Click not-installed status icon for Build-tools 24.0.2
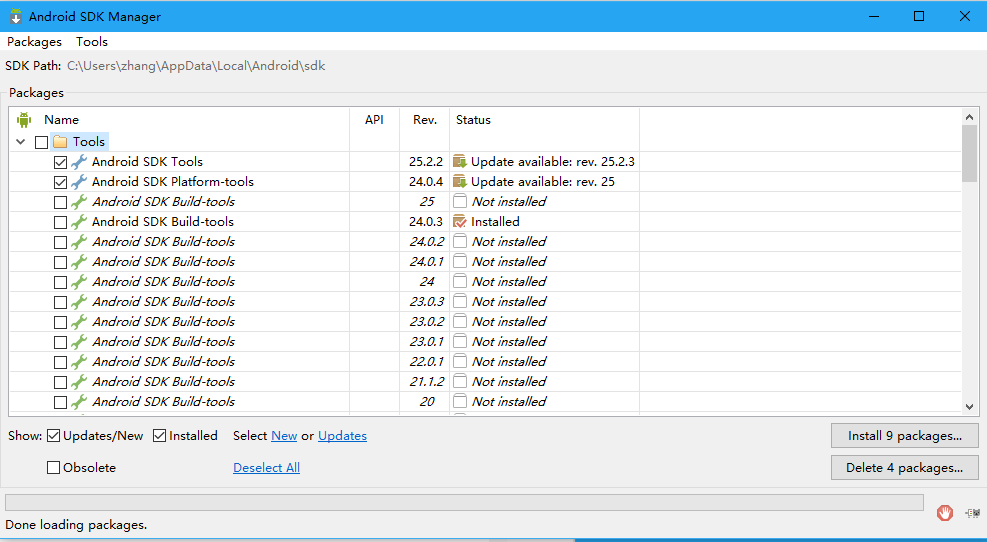Viewport: 987px width, 542px height. [x=460, y=242]
